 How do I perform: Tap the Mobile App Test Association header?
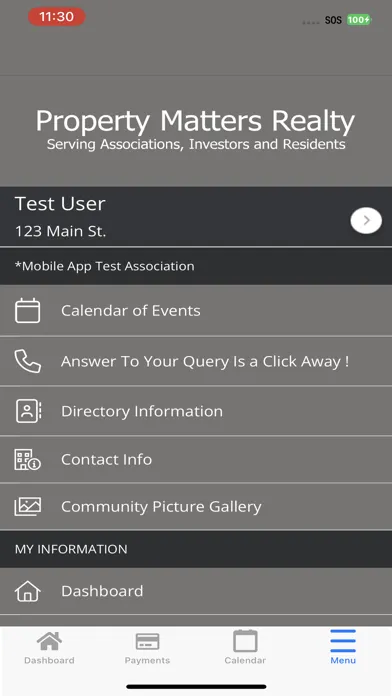pyautogui.click(x=196, y=266)
